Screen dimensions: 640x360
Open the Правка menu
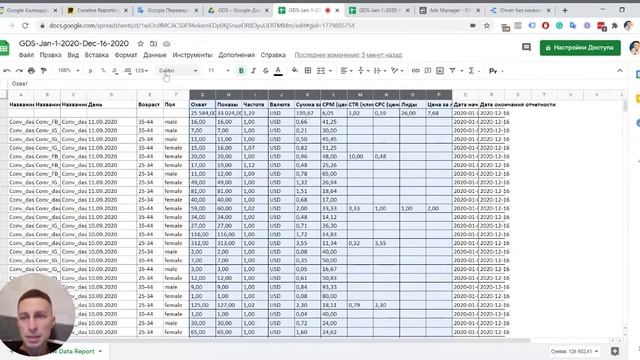51,55
